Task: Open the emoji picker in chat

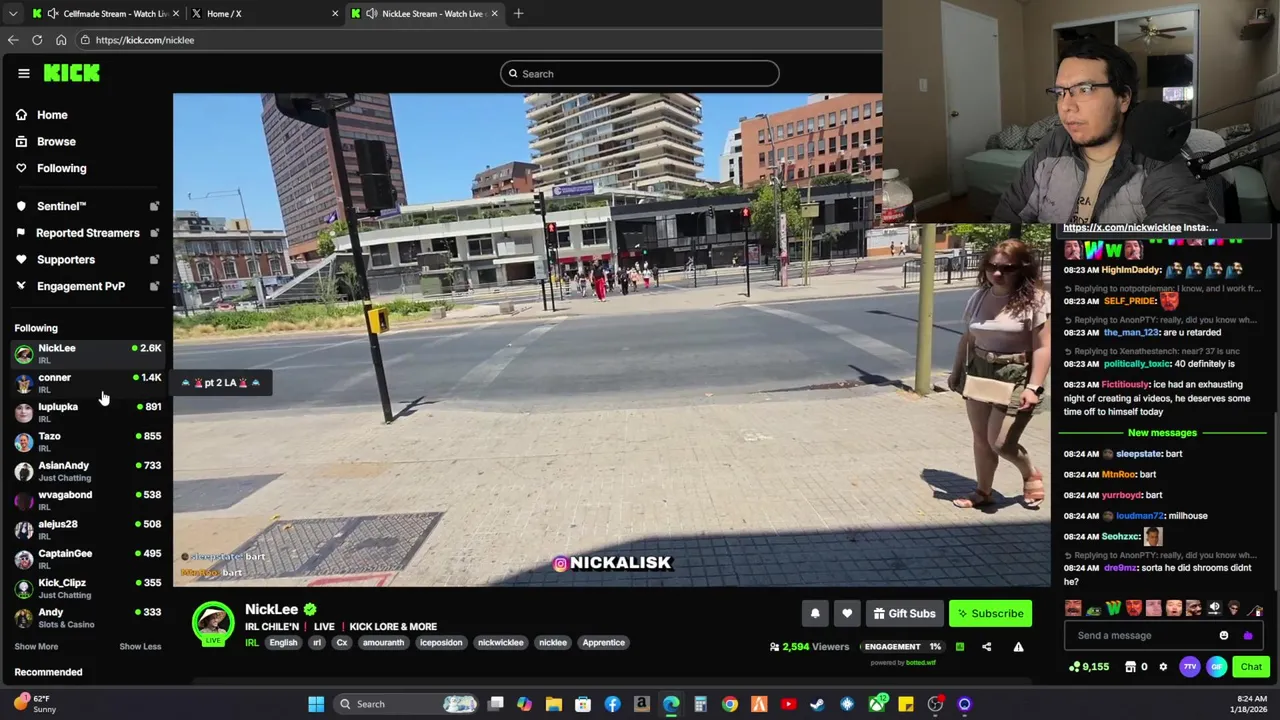Action: (1224, 636)
